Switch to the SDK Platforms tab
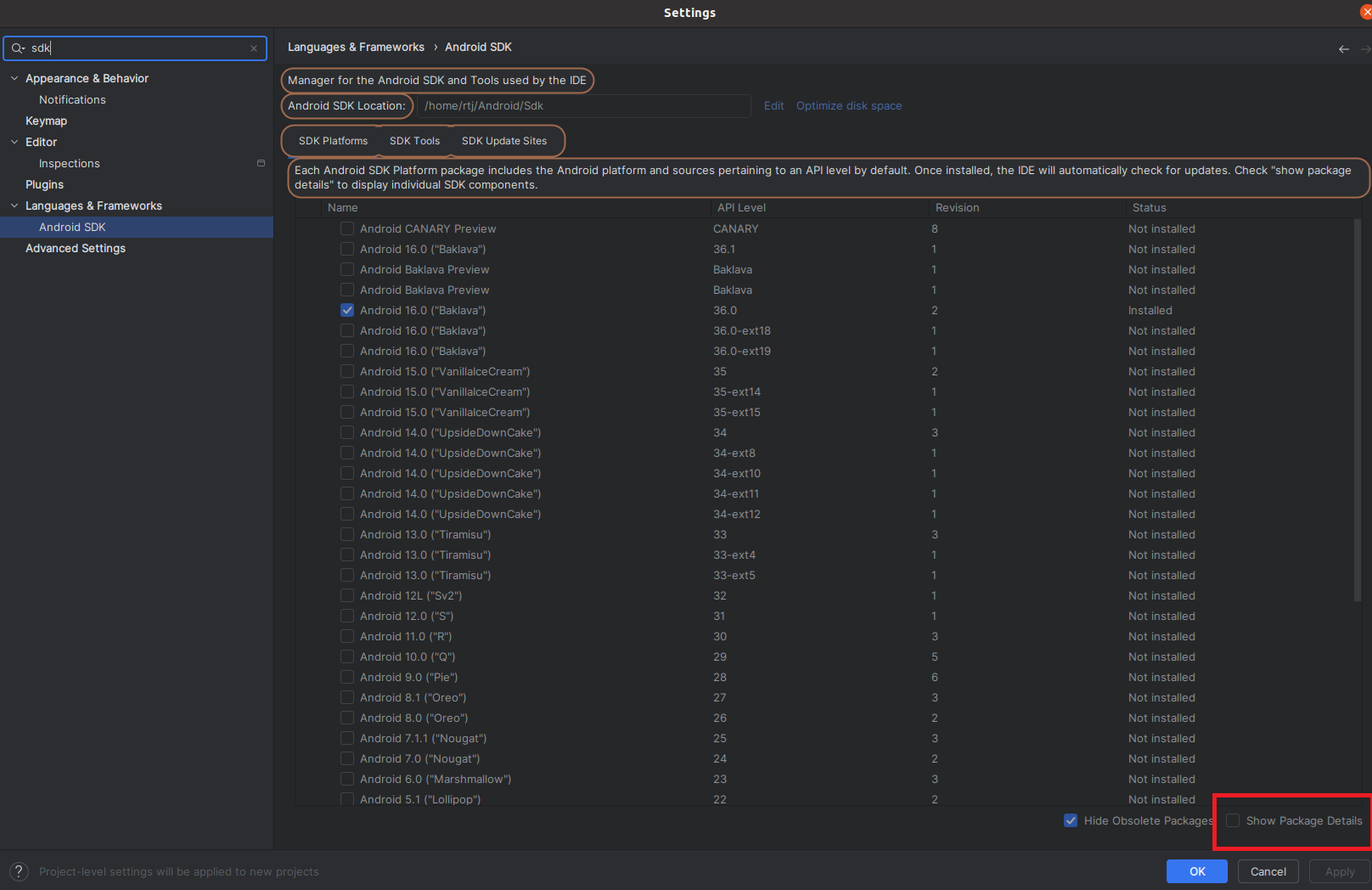 coord(333,141)
